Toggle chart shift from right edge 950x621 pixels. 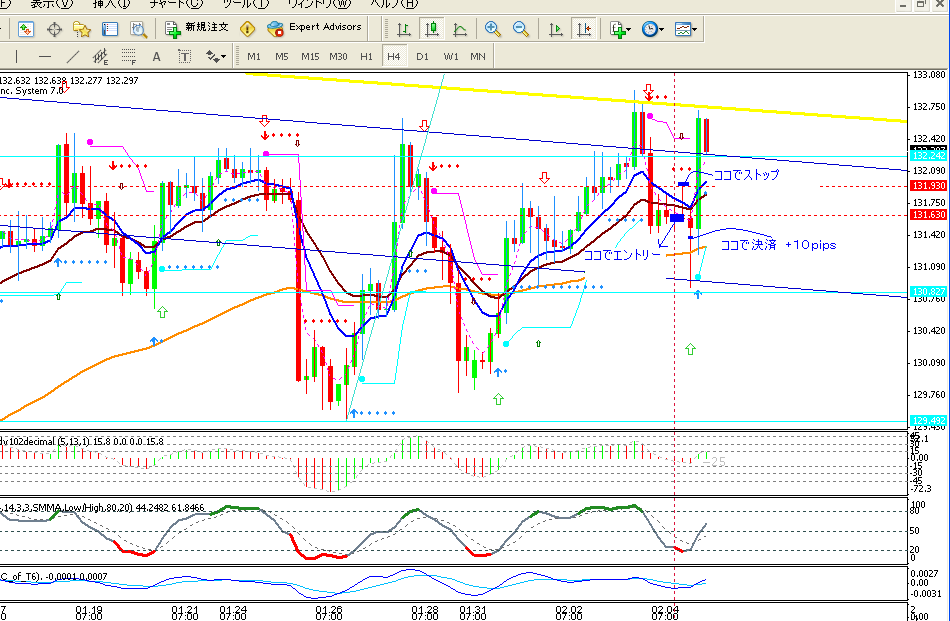tap(584, 29)
